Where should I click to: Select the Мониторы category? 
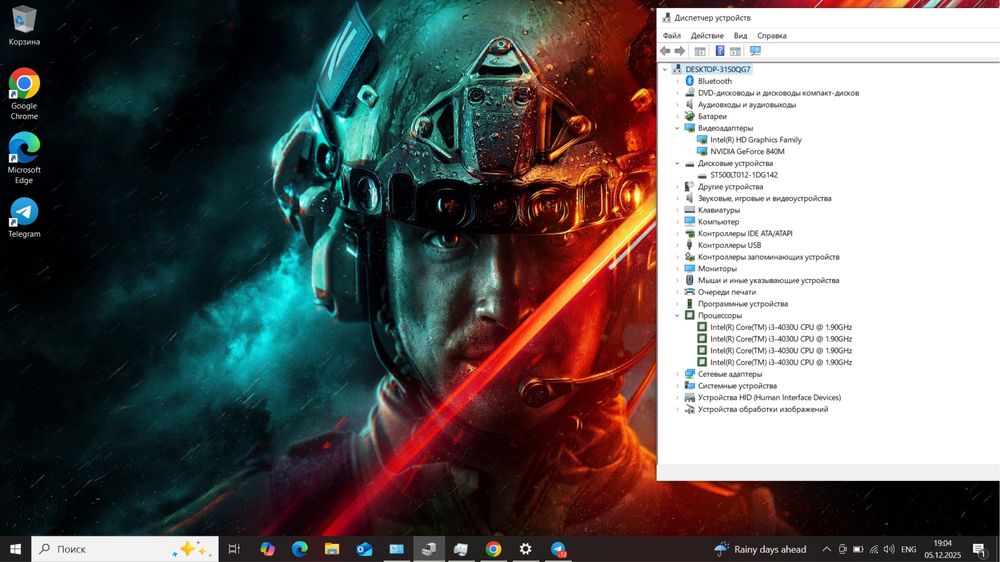[x=717, y=269]
